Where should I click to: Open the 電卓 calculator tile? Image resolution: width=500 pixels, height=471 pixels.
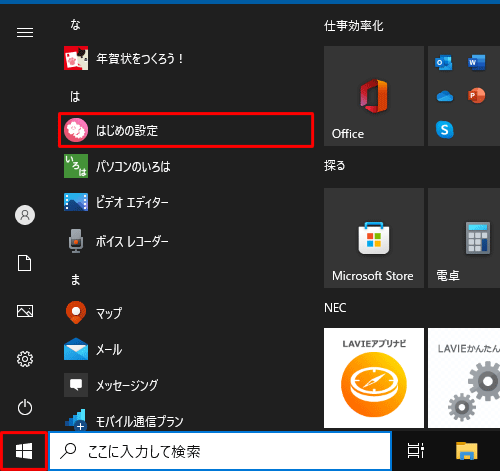(464, 238)
